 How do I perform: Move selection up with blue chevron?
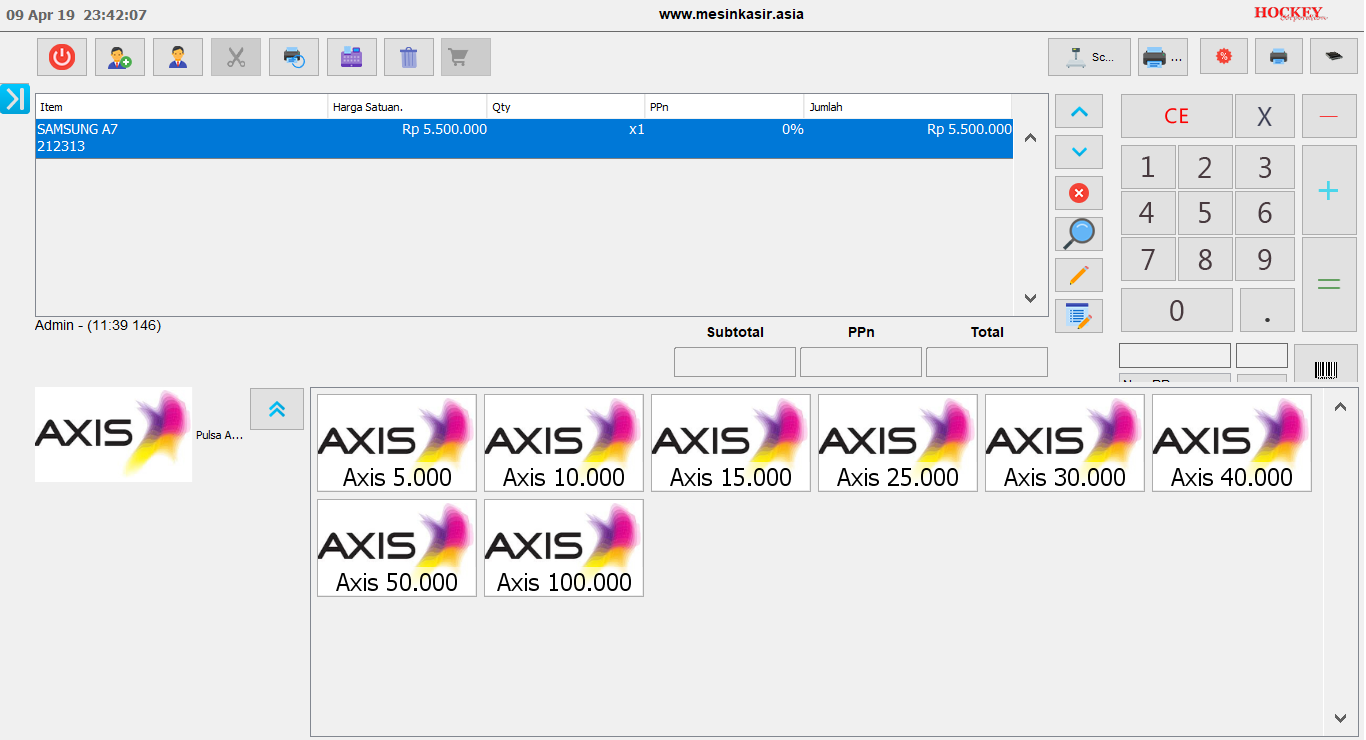click(x=1079, y=111)
